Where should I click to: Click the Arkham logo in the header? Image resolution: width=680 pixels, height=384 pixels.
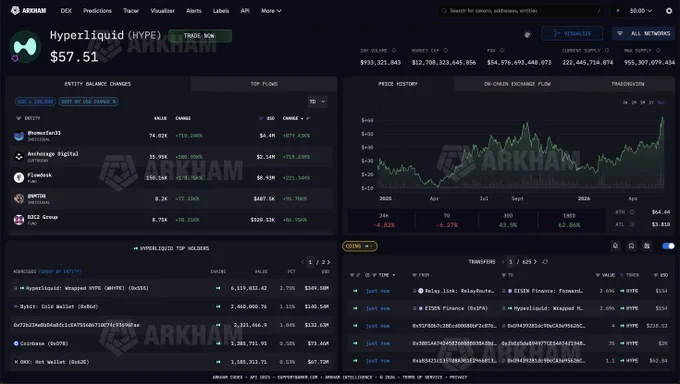click(29, 10)
